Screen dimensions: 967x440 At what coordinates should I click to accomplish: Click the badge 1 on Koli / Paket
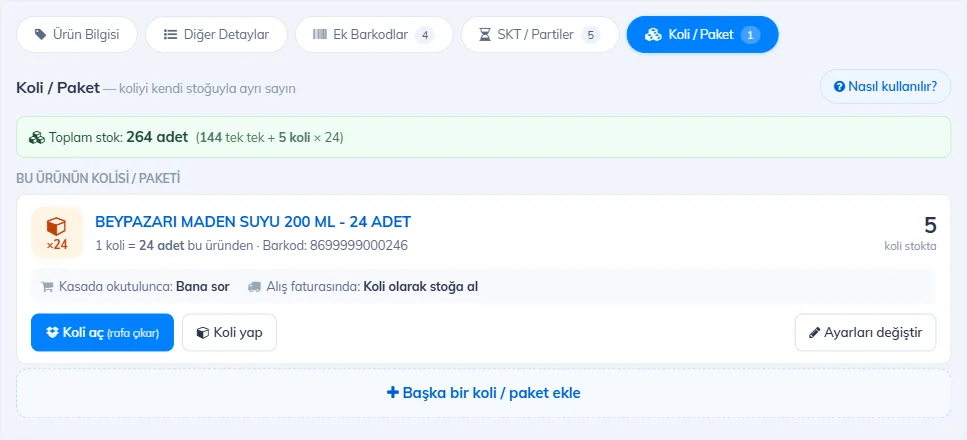(751, 35)
